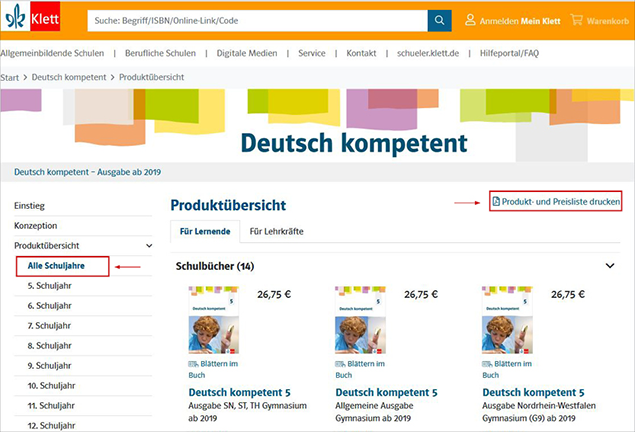
Task: Click Blättern im Buch text under first book
Action: [213, 369]
